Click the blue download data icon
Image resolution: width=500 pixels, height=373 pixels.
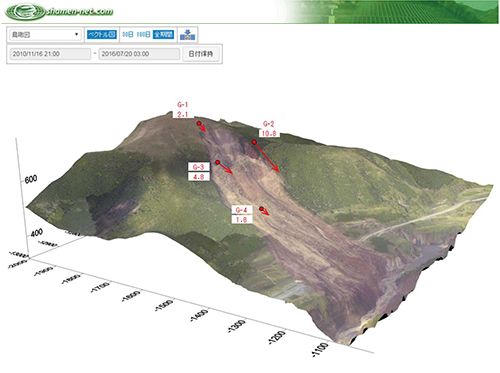click(x=187, y=35)
